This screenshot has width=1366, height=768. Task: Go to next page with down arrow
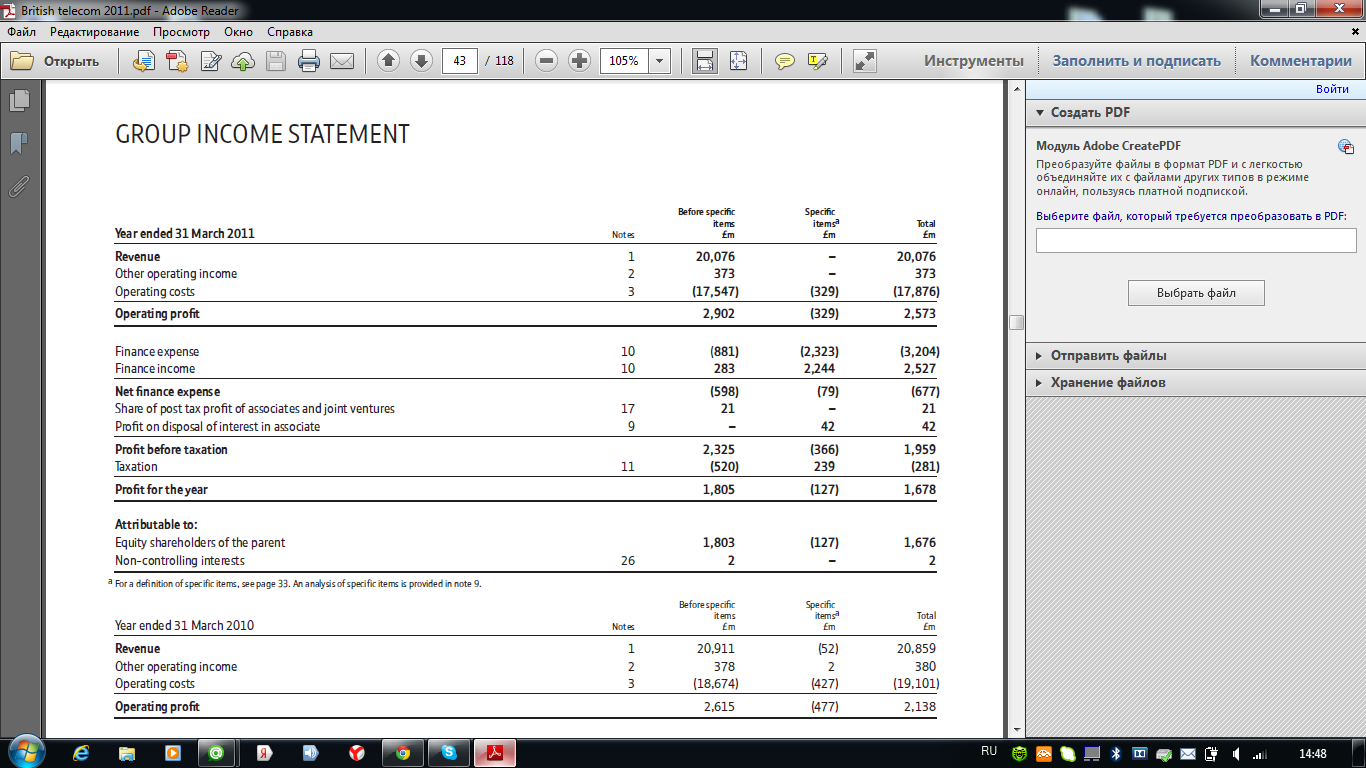coord(422,61)
